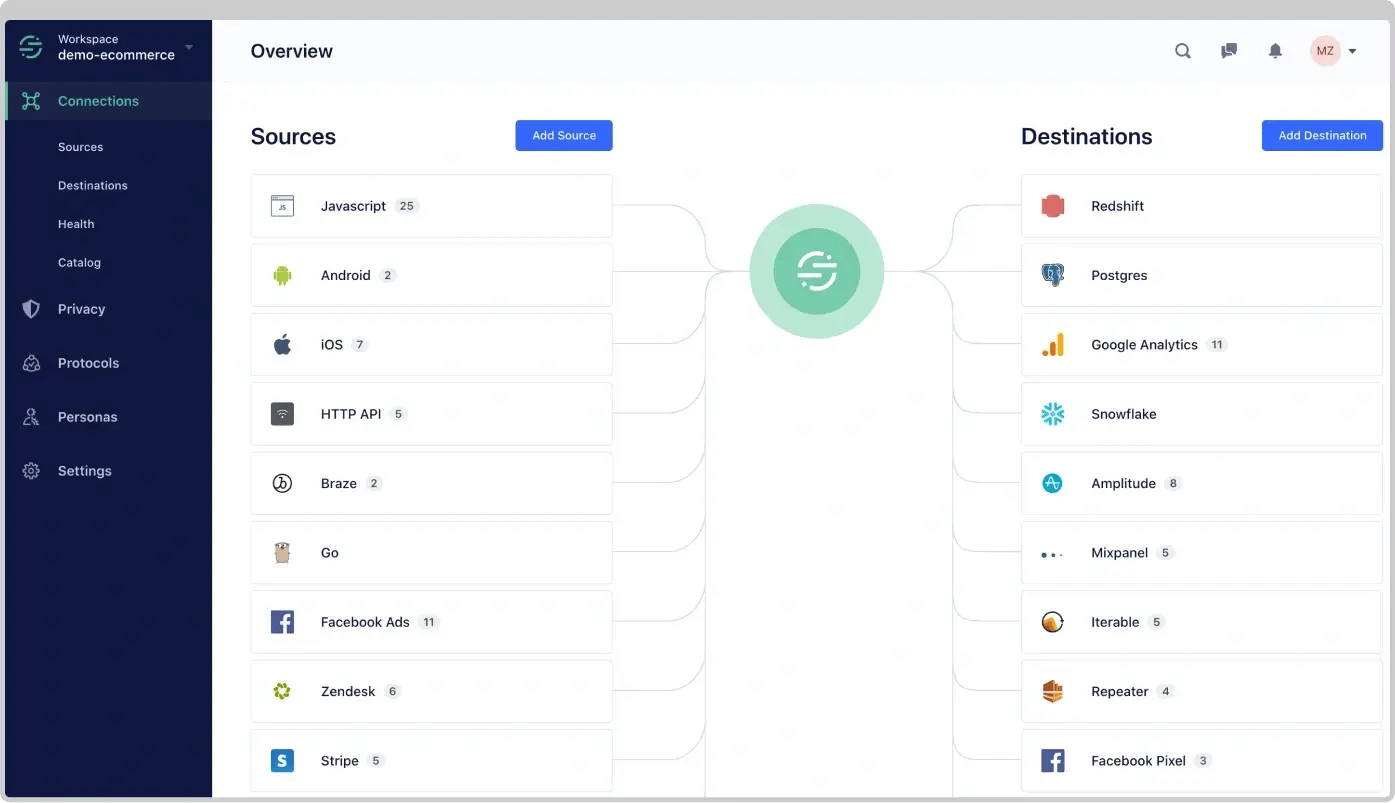This screenshot has width=1395, height=803.
Task: Click the search magnifier icon
Action: coord(1182,51)
